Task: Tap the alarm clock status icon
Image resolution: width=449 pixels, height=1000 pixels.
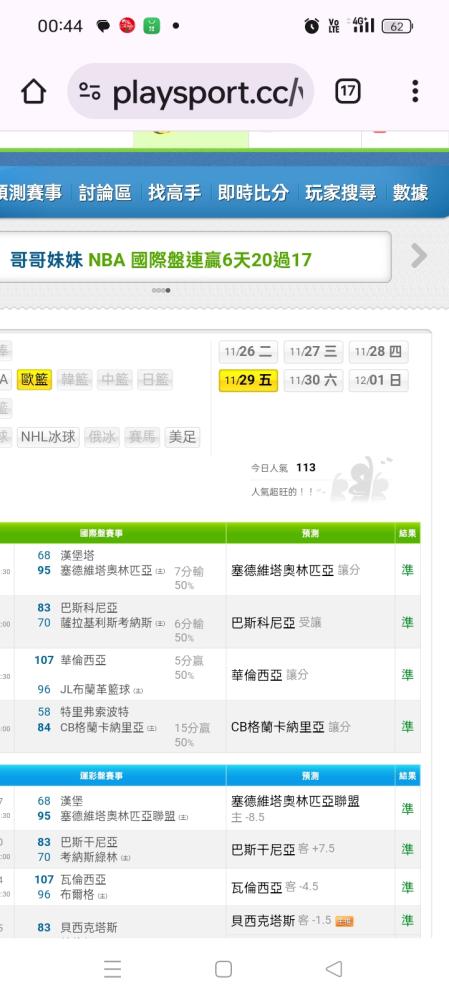Action: [311, 26]
